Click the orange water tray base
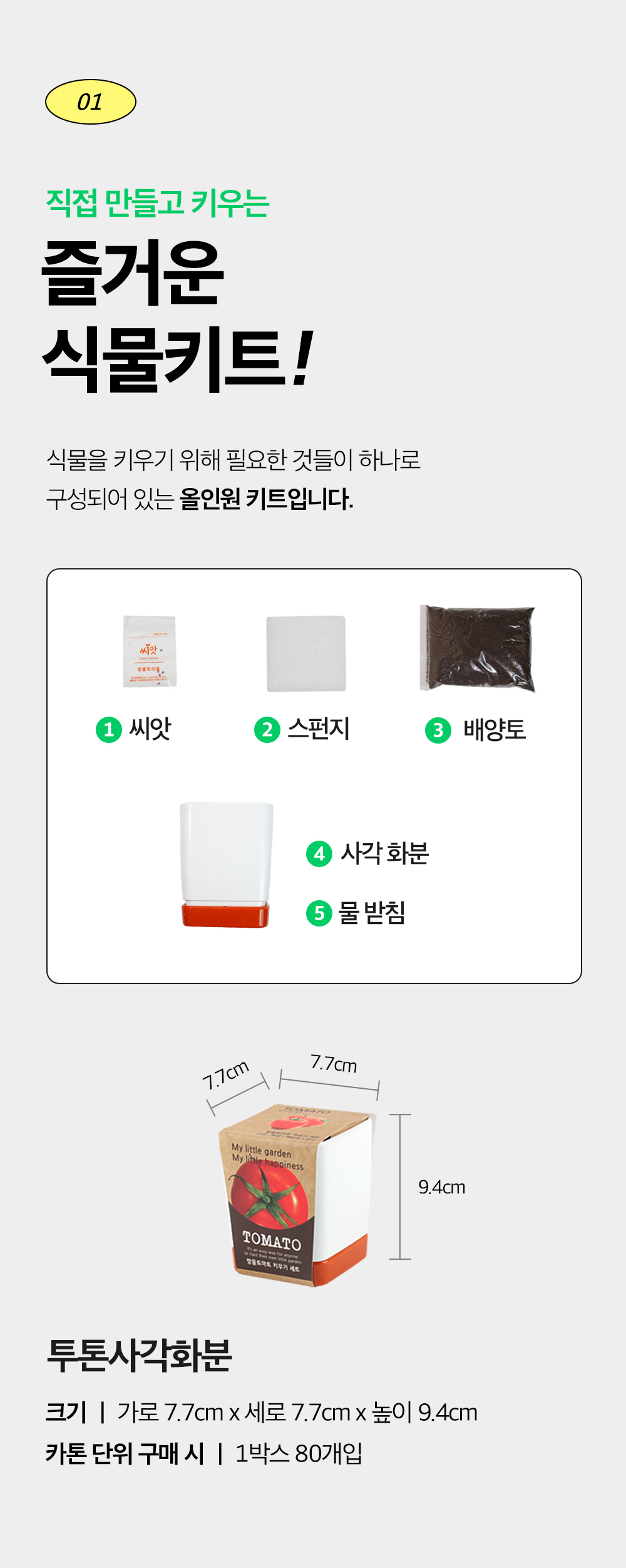This screenshot has width=626, height=1568. click(x=225, y=915)
